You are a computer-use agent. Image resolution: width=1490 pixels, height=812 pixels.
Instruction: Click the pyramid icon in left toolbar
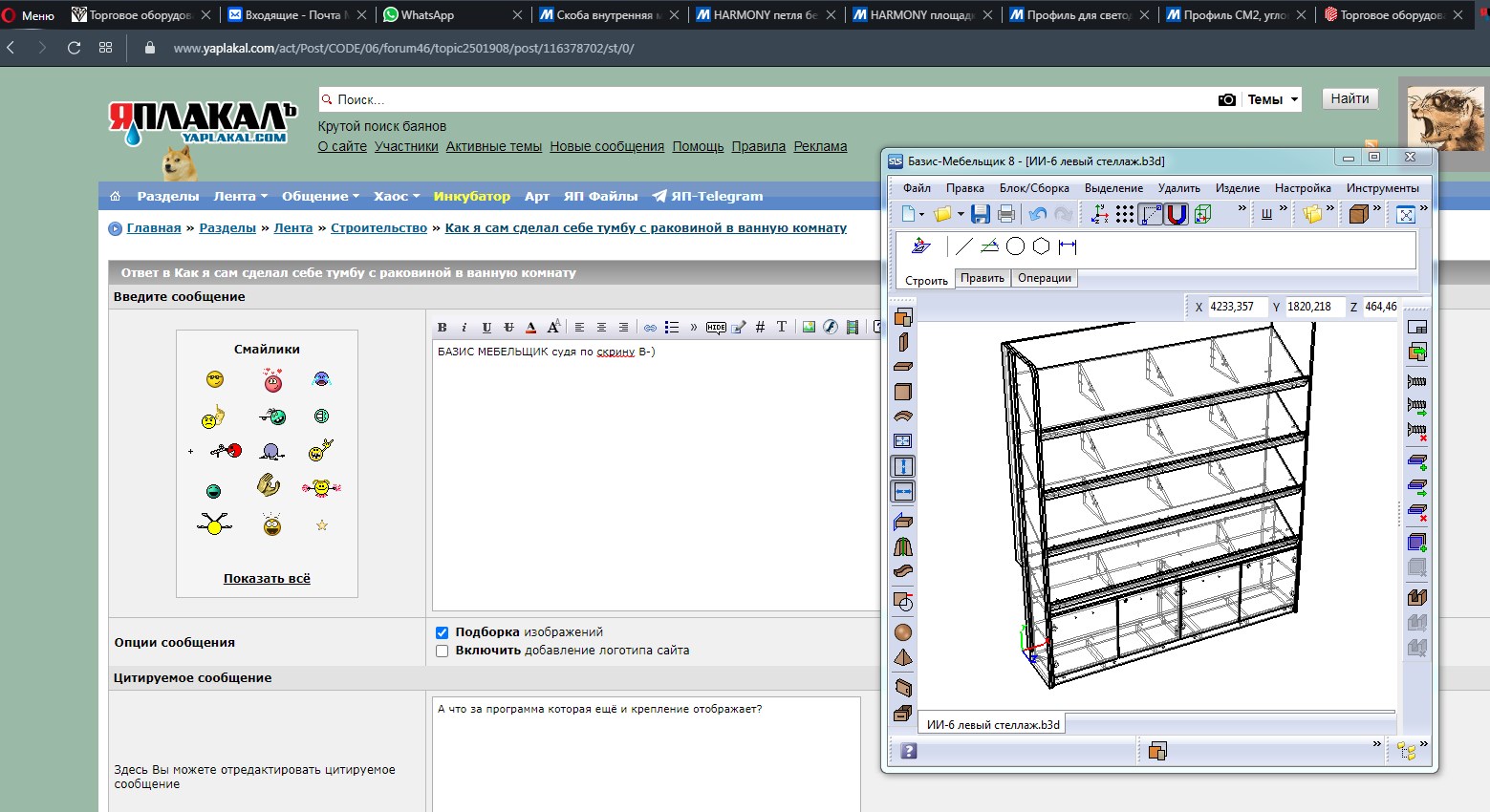(903, 657)
